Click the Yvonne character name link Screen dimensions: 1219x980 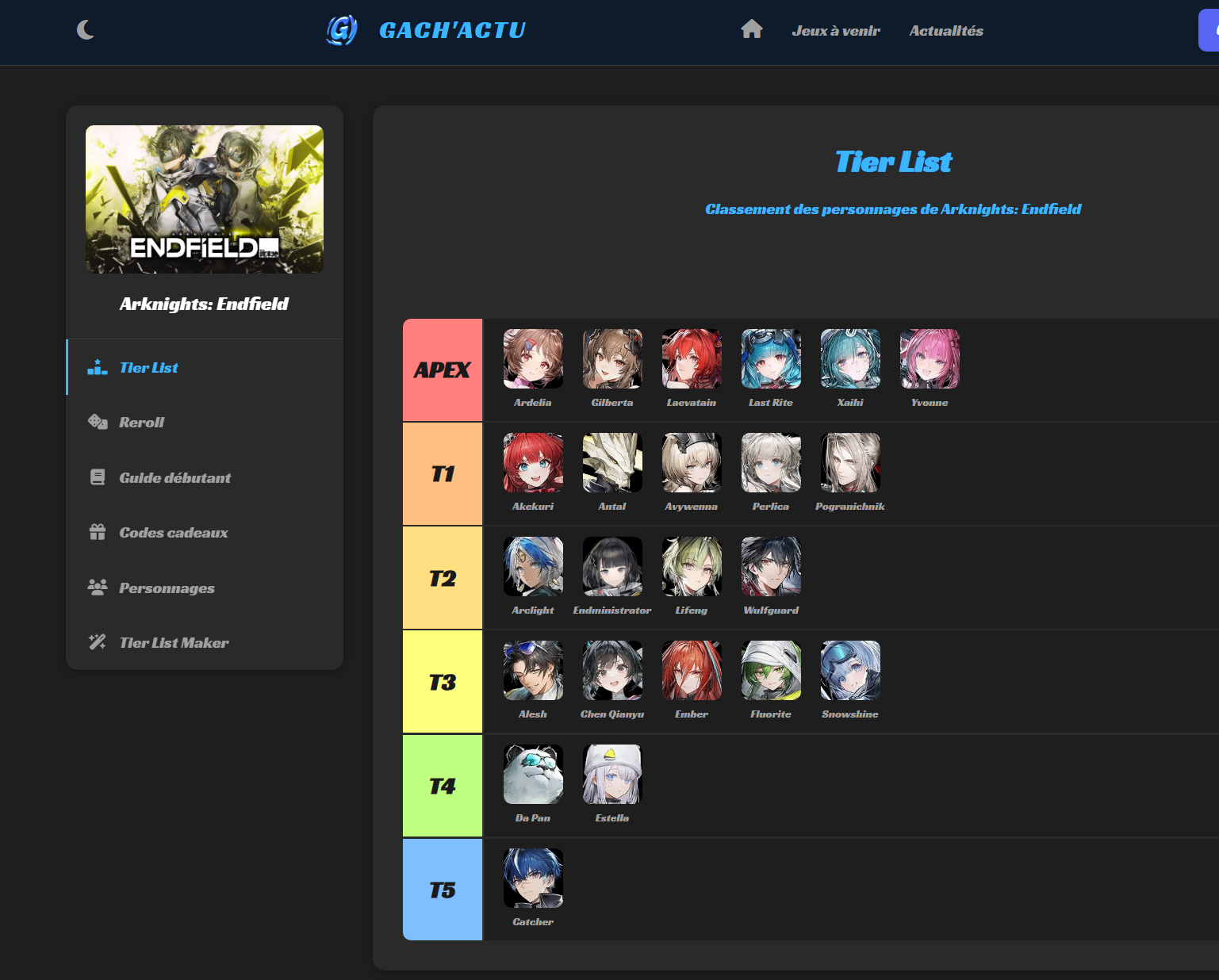pyautogui.click(x=930, y=403)
